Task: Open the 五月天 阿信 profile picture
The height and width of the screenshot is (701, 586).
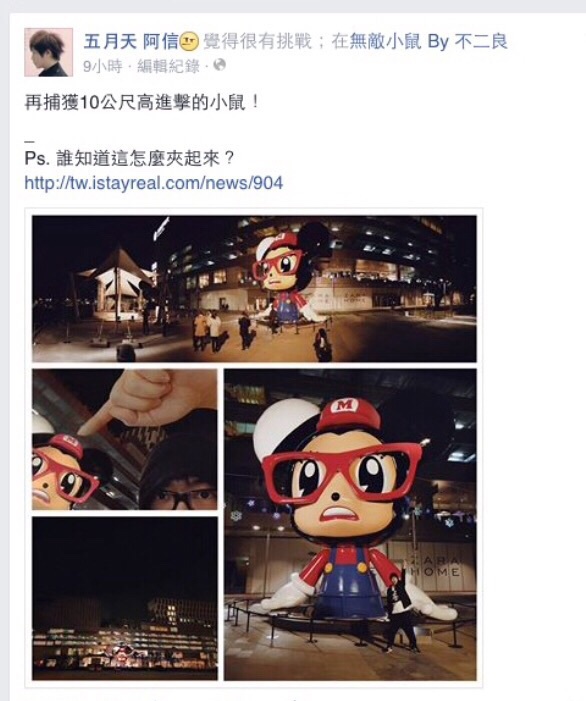Action: tap(48, 52)
